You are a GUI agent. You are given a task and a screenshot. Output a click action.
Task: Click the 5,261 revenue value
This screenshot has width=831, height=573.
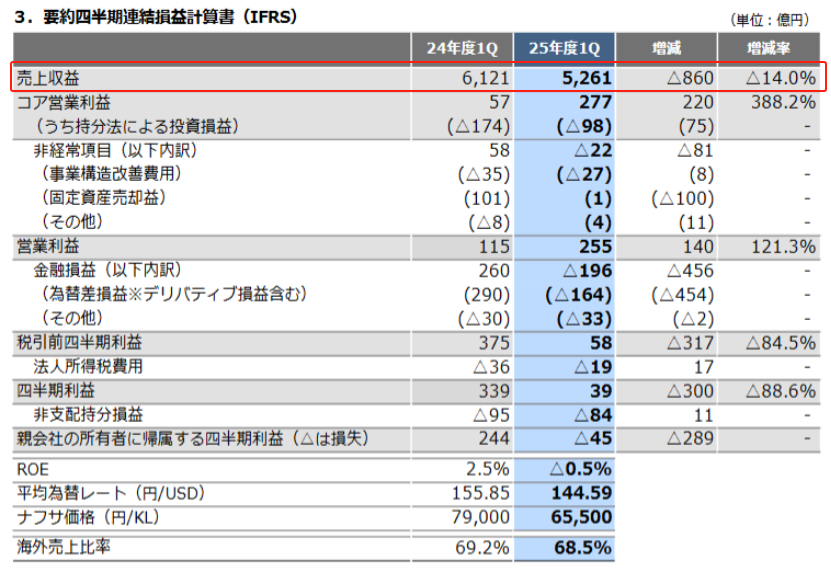coord(587,78)
